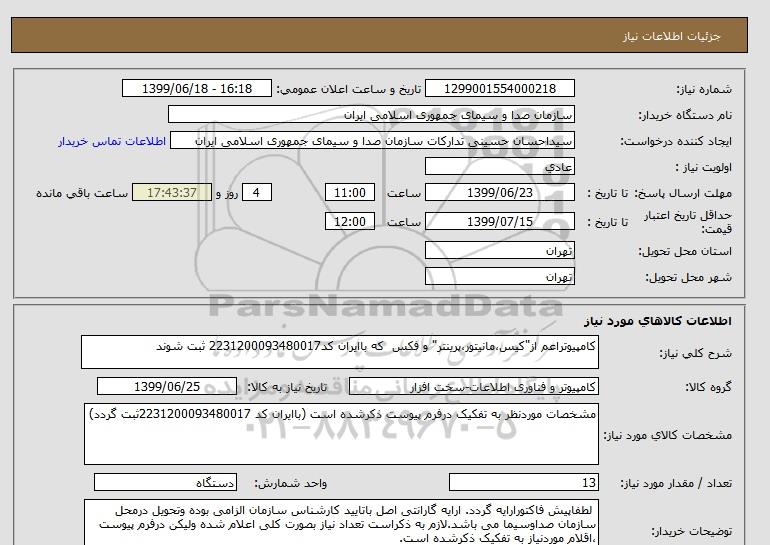Select the اولویت نیاز field showing عادی
The height and width of the screenshot is (545, 770).
[499, 166]
